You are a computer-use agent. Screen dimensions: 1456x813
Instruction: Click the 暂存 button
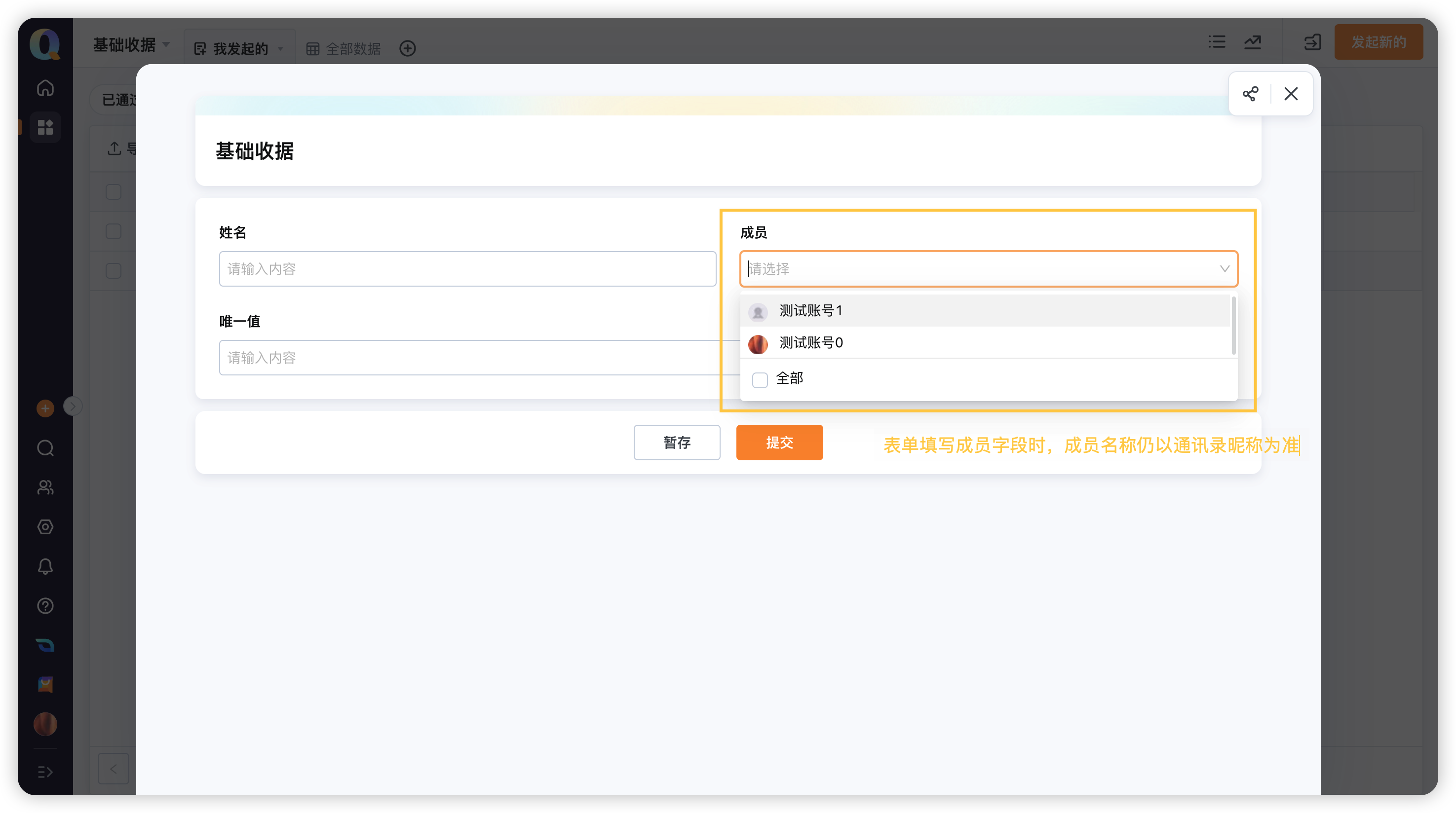click(x=677, y=443)
